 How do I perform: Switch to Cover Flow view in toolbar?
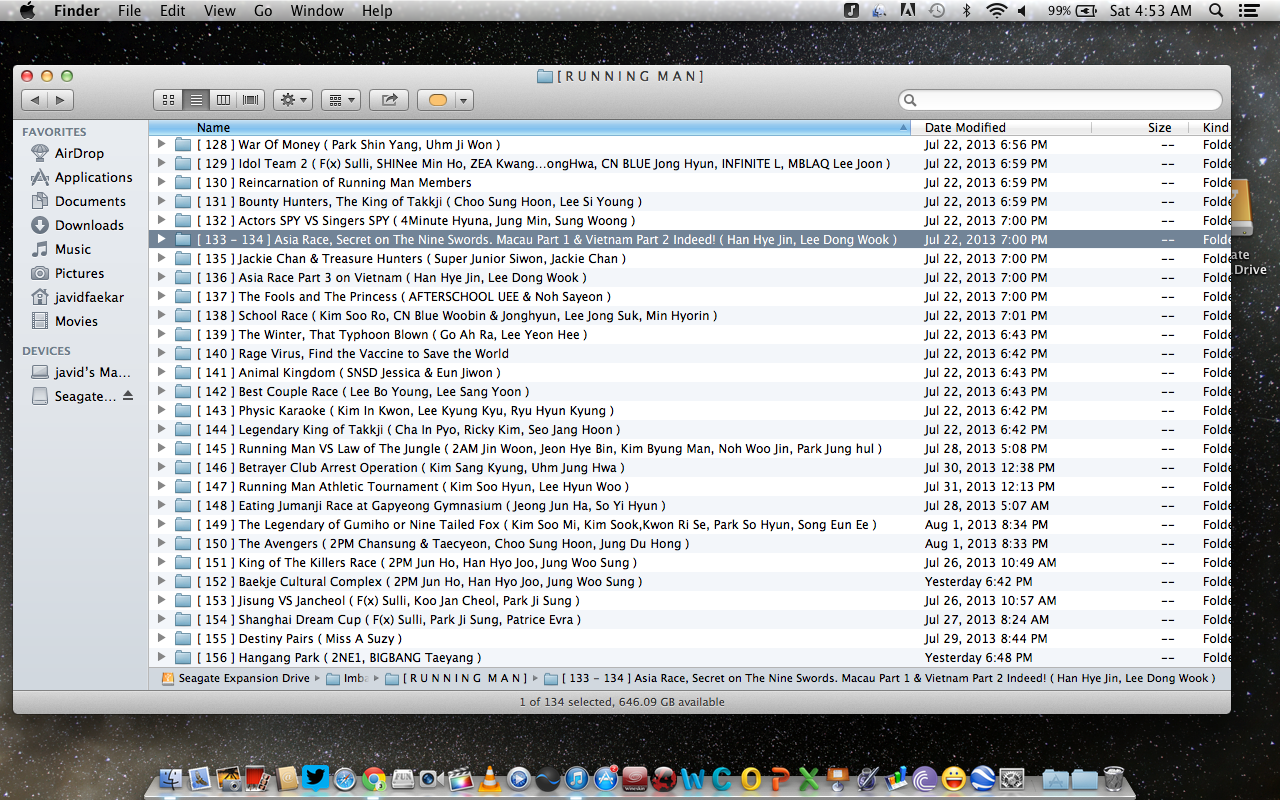pyautogui.click(x=250, y=100)
